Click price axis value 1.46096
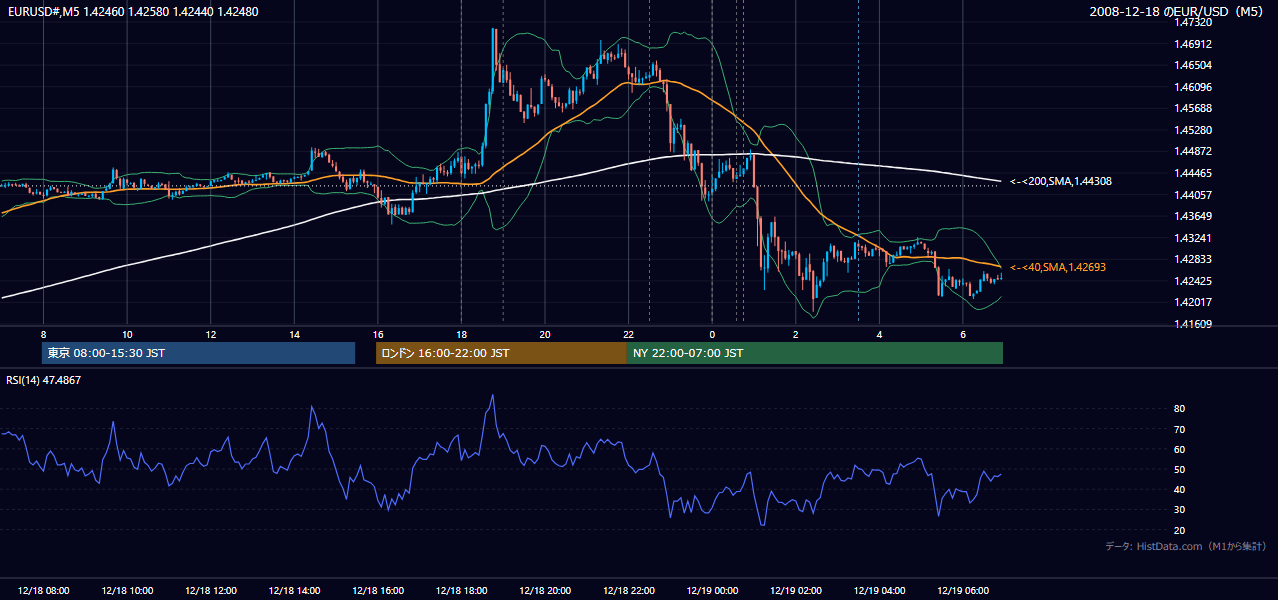 1193,87
